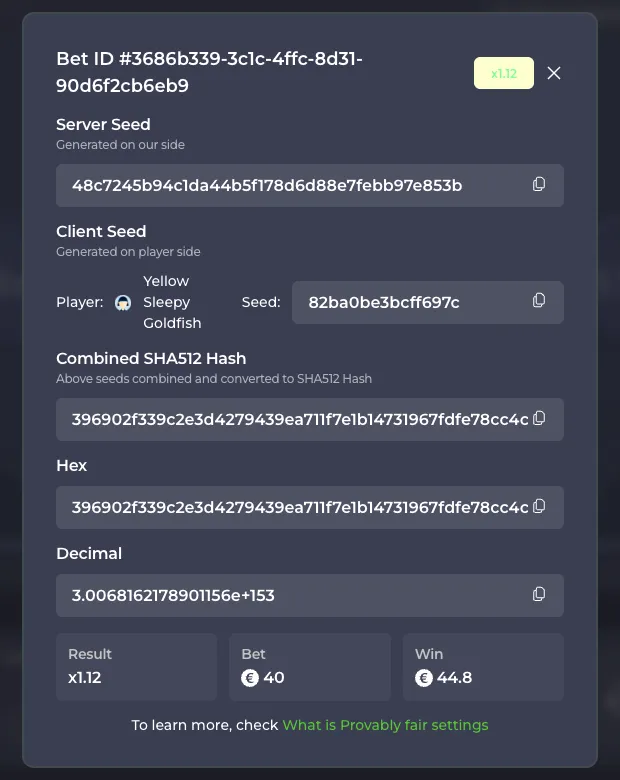Select the Decimal value field
Image resolution: width=620 pixels, height=780 pixels.
(310, 595)
